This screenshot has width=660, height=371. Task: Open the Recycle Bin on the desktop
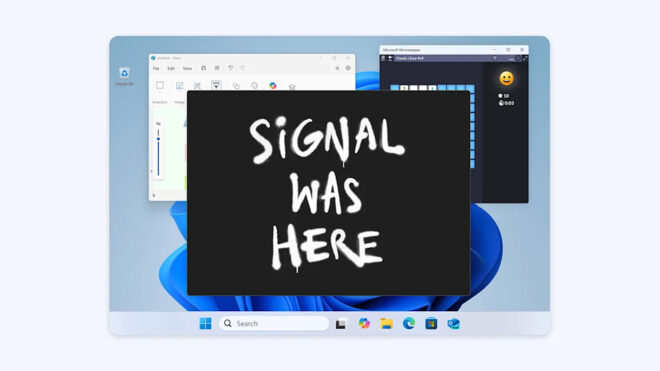(x=124, y=76)
